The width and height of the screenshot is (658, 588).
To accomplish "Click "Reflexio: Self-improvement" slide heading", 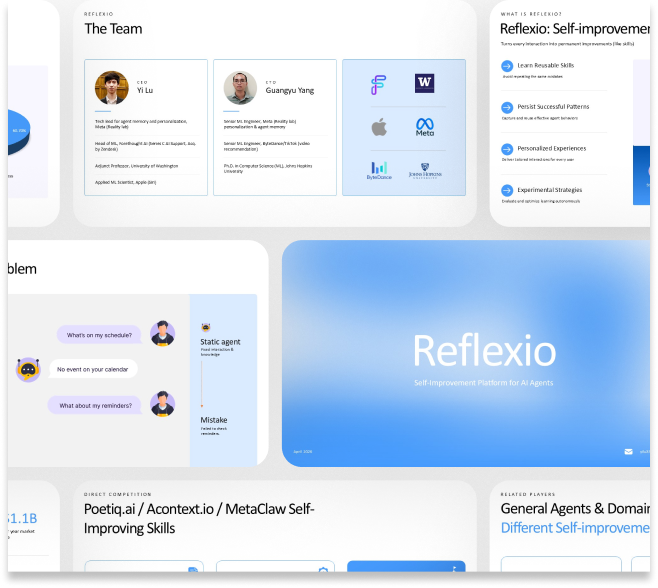I will [x=574, y=29].
